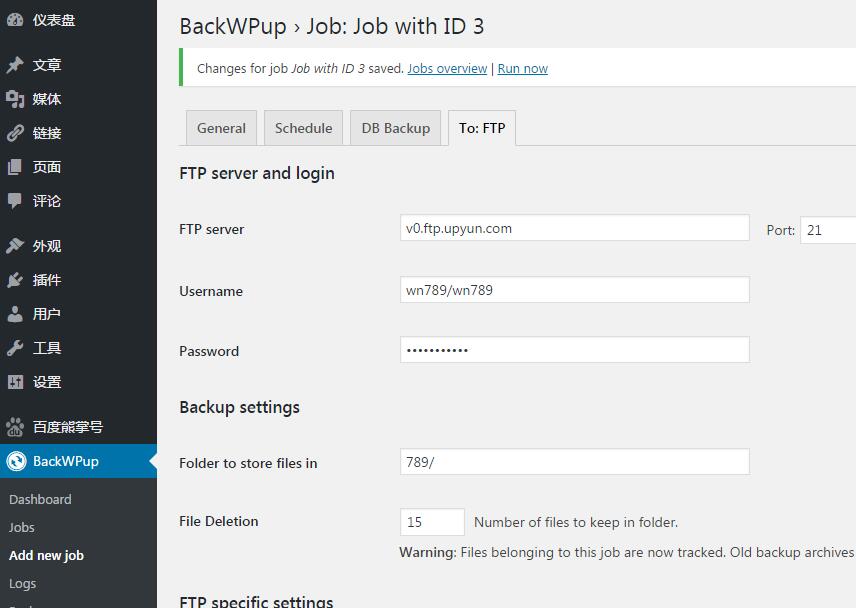Click the plugins plug icon
The height and width of the screenshot is (608, 856).
(x=15, y=280)
